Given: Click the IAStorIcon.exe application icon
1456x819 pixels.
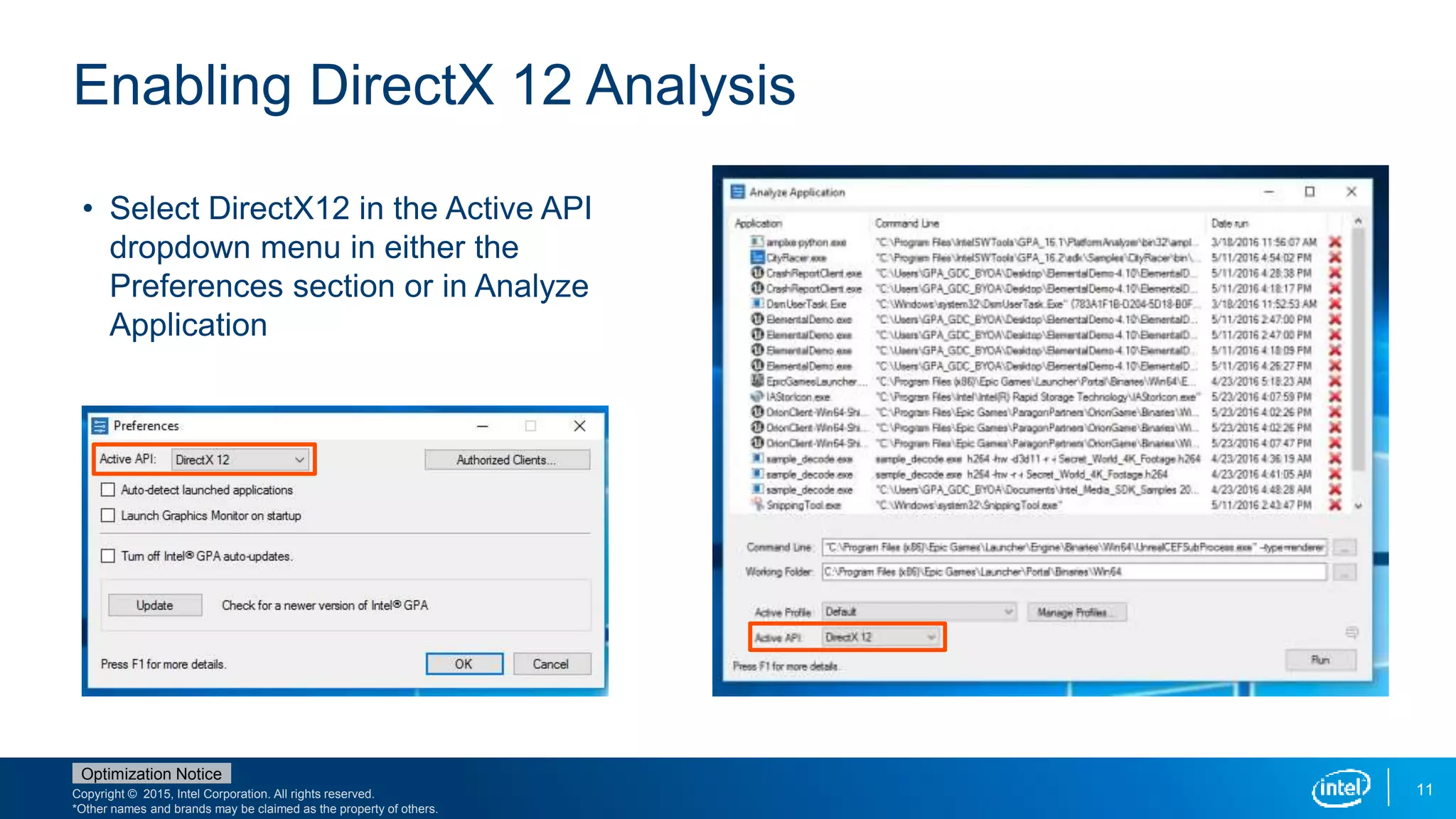Looking at the screenshot, I should point(757,397).
